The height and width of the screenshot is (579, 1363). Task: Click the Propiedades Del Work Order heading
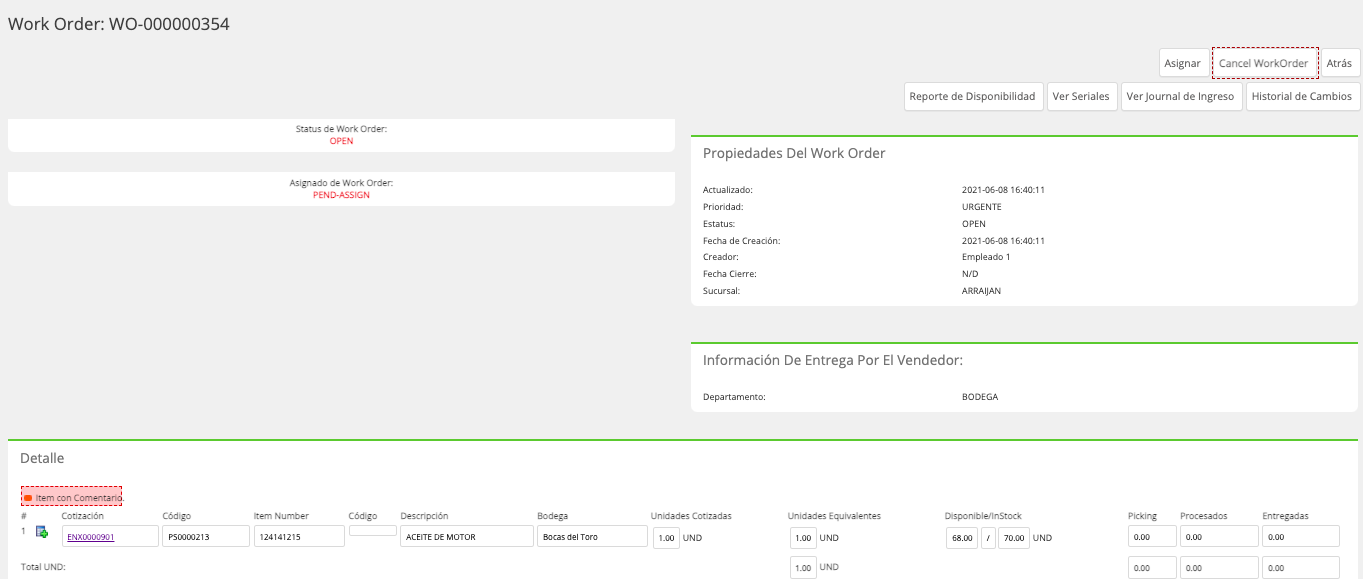point(794,154)
